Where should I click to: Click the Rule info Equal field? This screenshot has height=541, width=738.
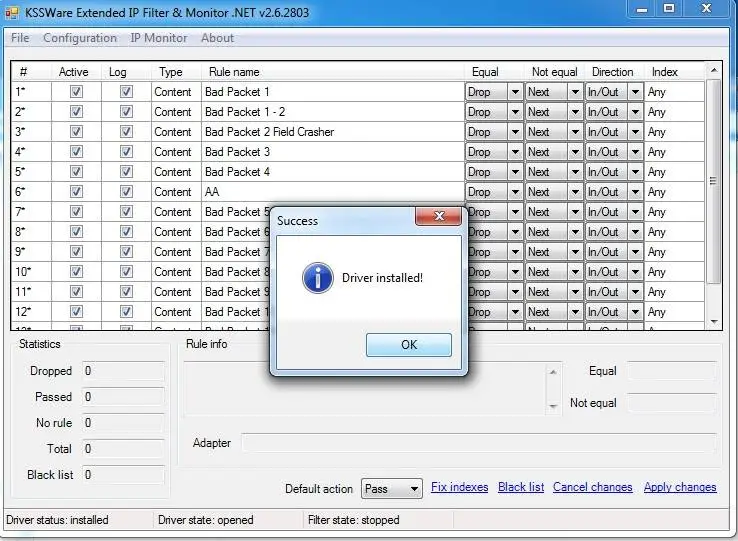[x=672, y=371]
